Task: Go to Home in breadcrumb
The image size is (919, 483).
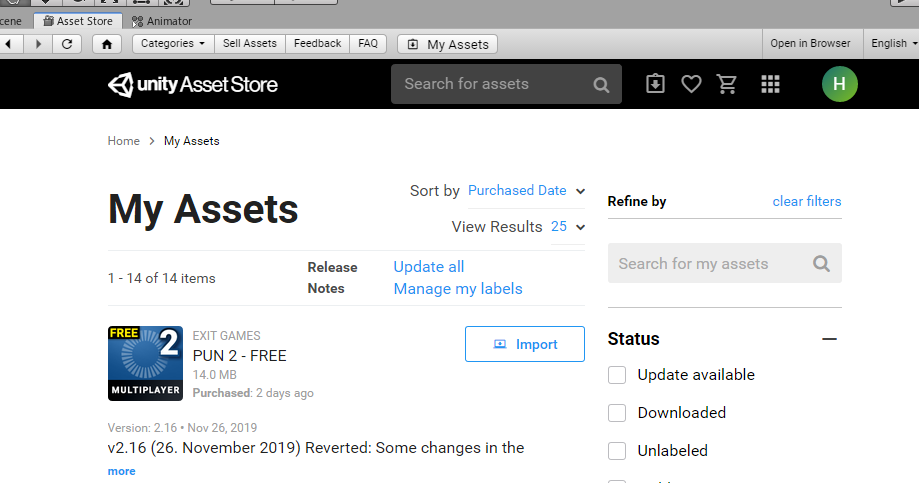Action: (x=123, y=141)
